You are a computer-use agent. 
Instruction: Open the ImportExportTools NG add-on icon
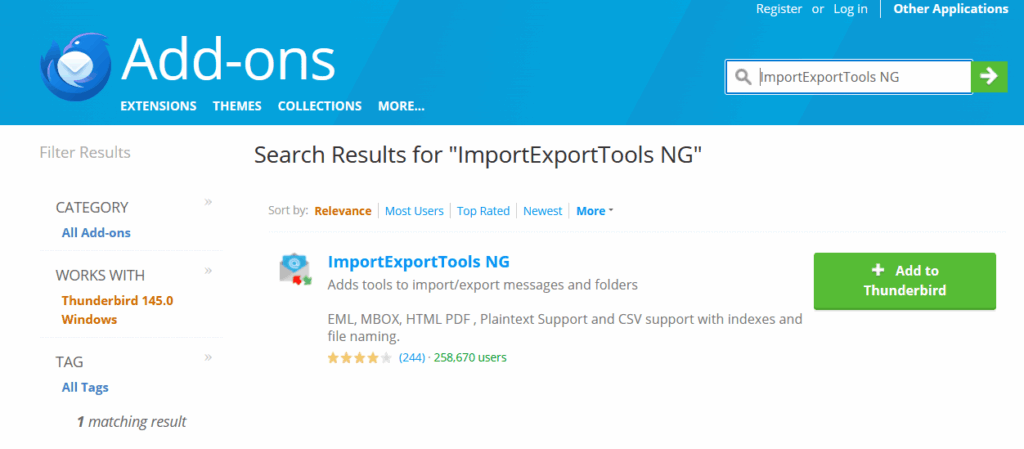pyautogui.click(x=295, y=270)
